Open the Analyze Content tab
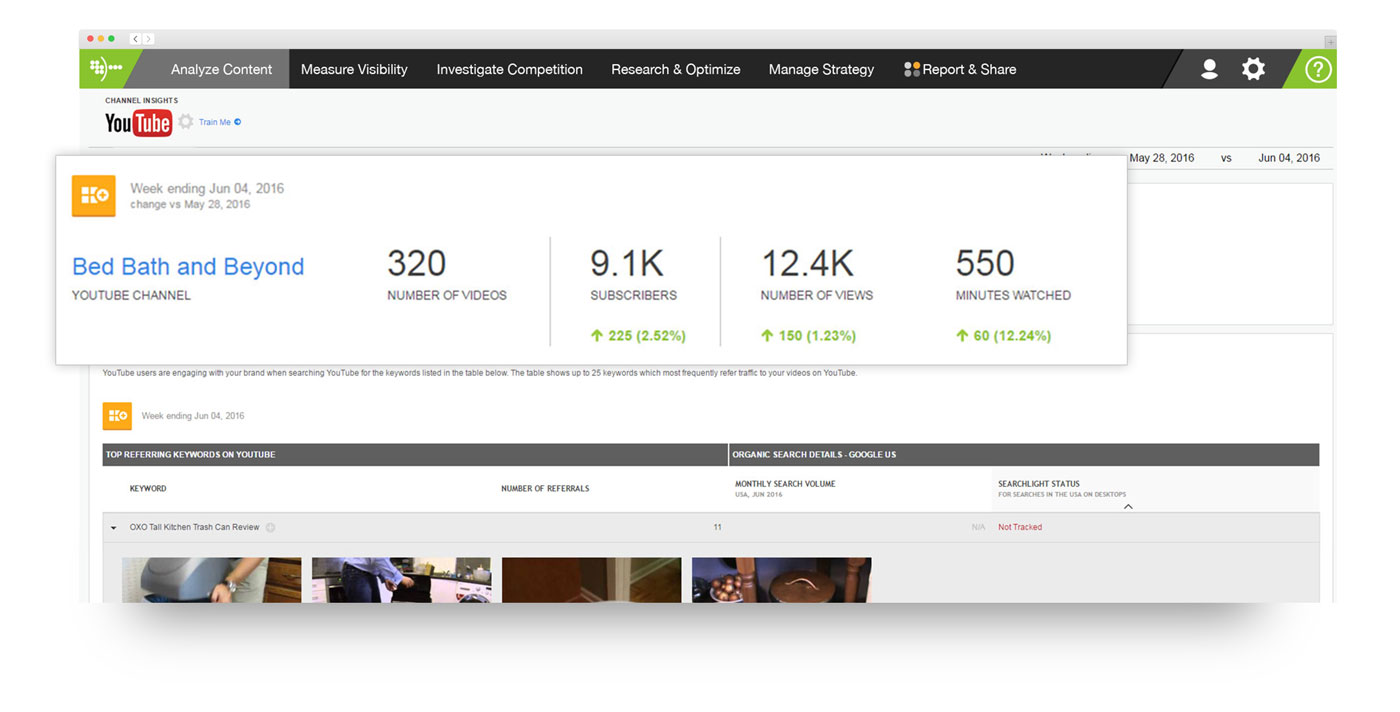This screenshot has width=1400, height=712. 221,69
